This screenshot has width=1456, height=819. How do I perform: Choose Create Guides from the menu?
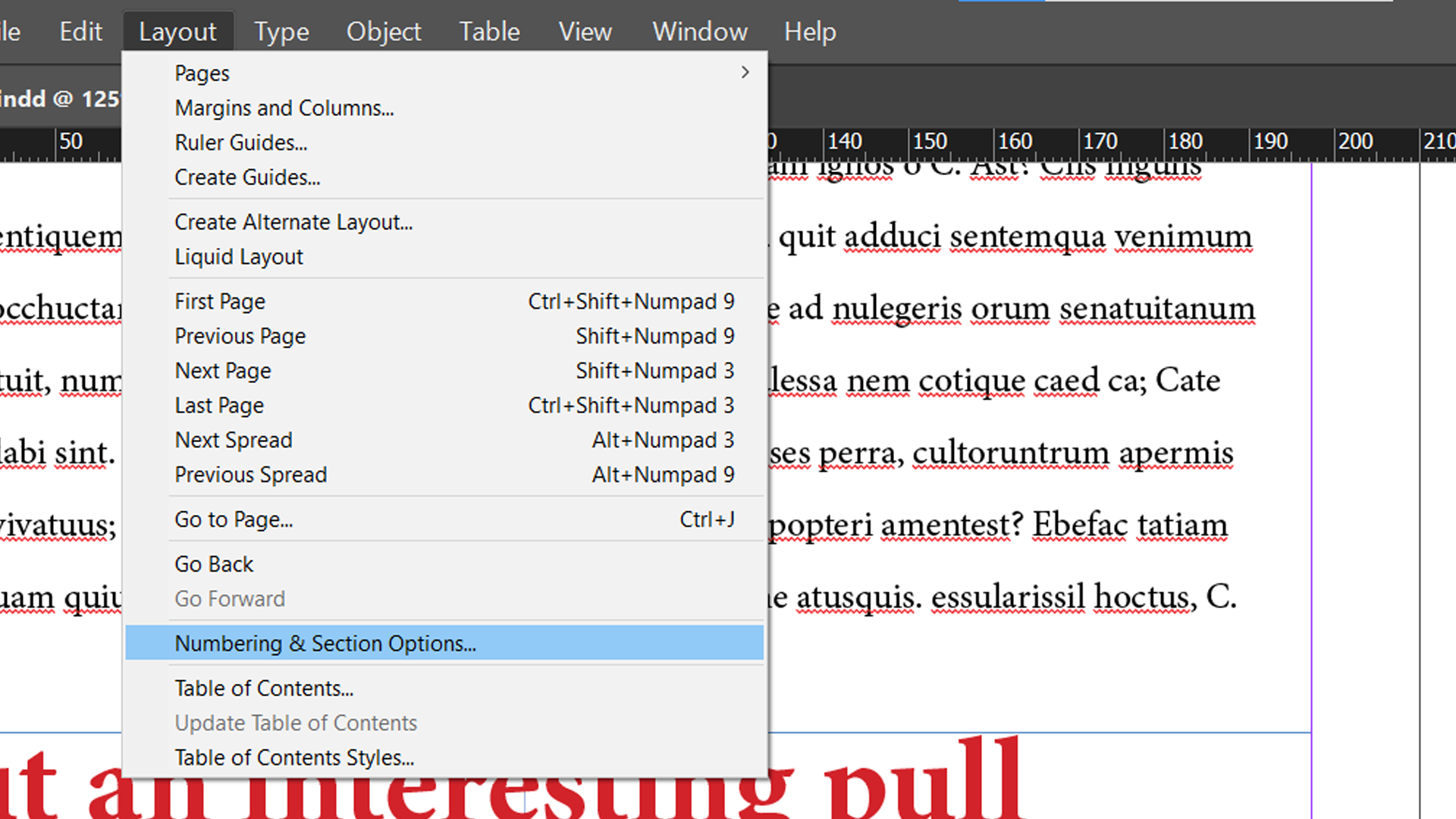pos(247,177)
